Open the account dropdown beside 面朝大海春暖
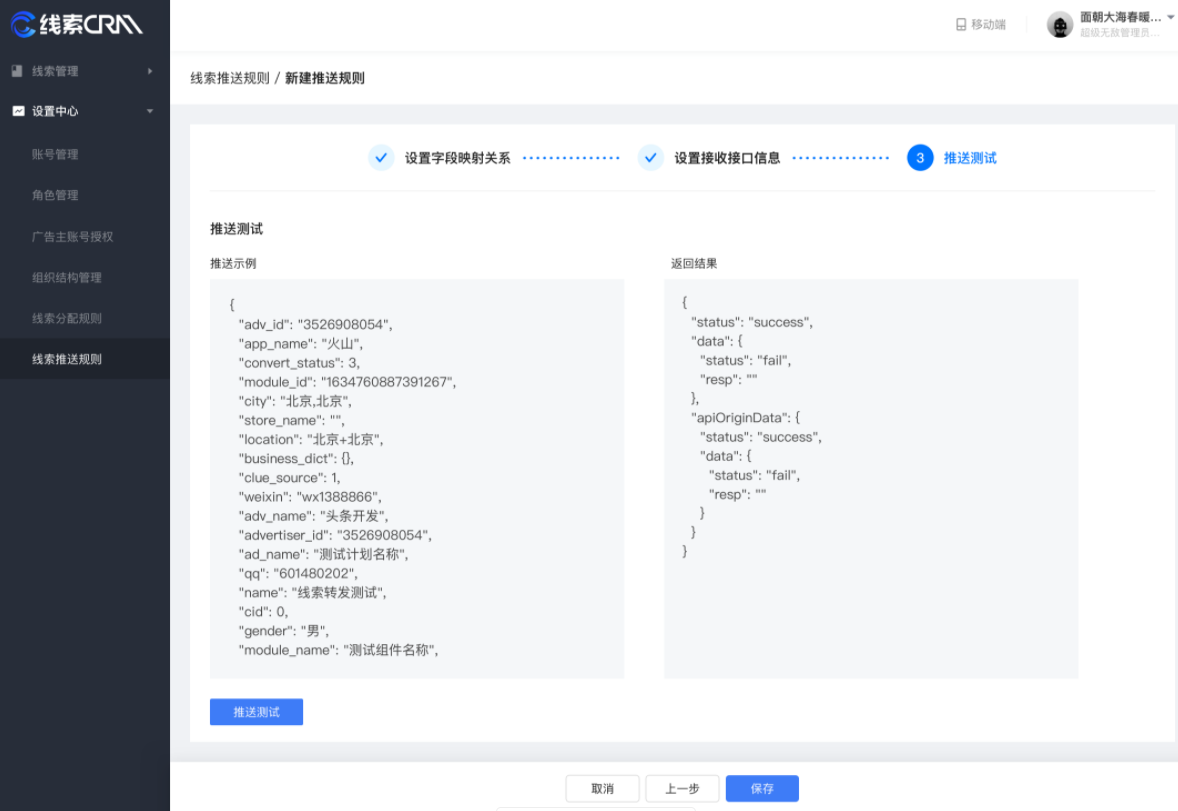This screenshot has height=811, width=1178. pyautogui.click(x=1168, y=16)
